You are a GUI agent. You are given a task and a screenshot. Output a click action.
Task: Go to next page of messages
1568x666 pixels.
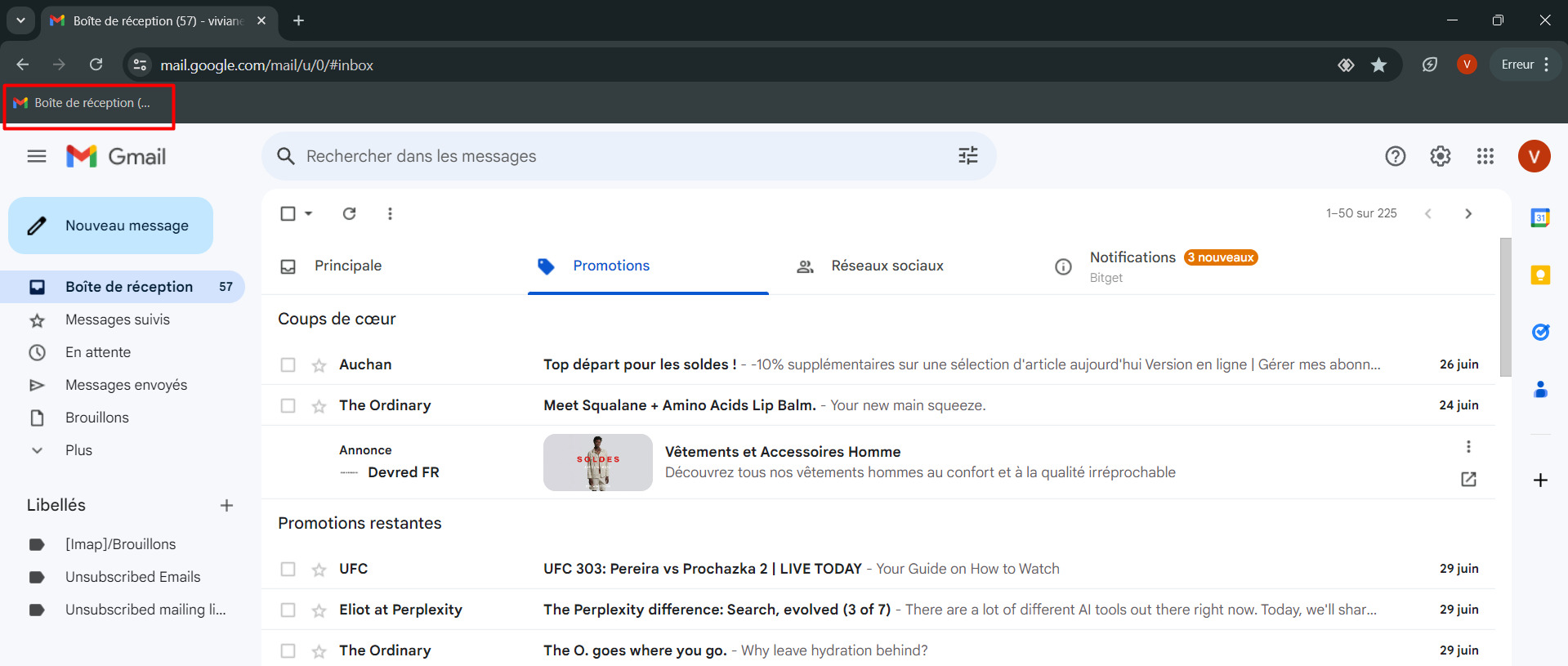tap(1468, 213)
